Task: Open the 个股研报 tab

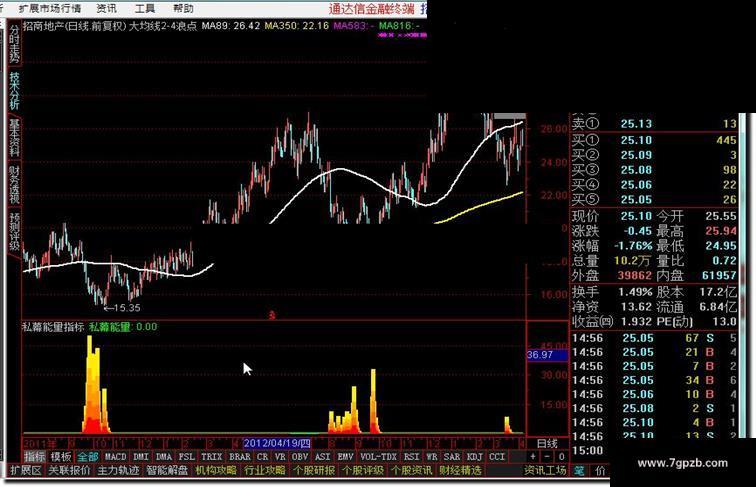Action: click(x=313, y=470)
